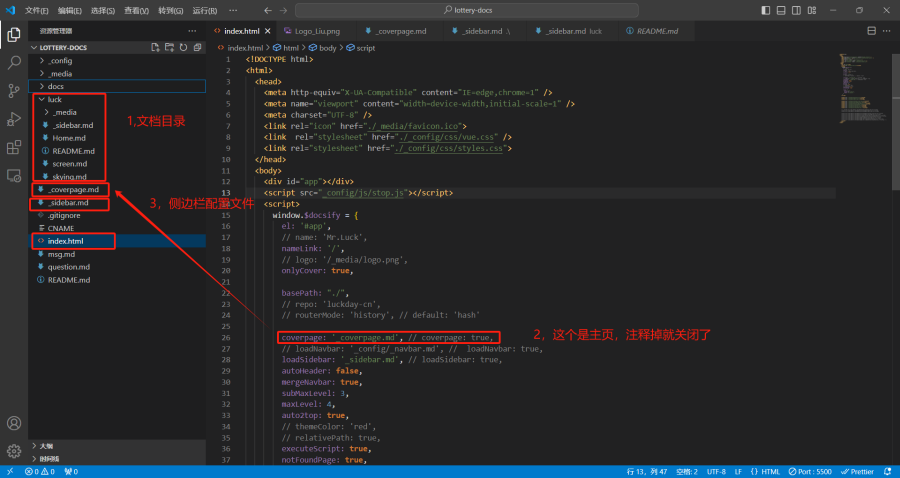Open the Search view in activity bar
This screenshot has width=900, height=478.
(14, 62)
